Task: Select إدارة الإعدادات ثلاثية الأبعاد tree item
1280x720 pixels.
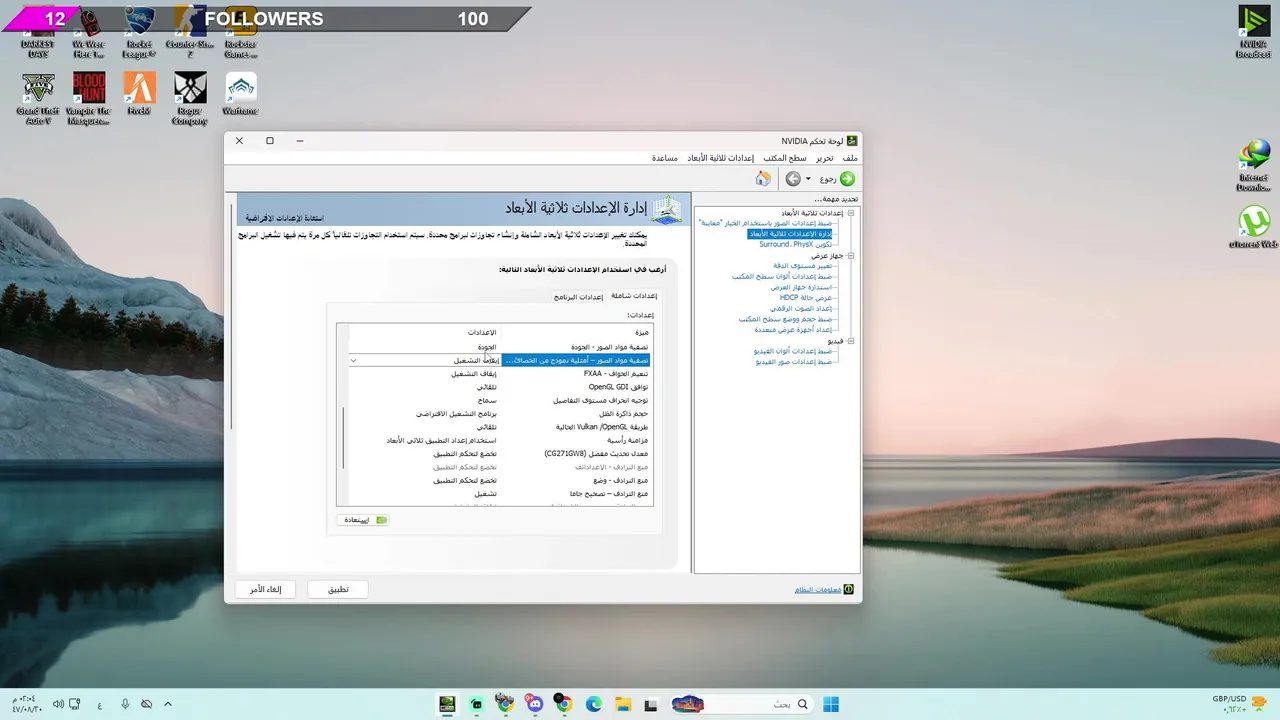Action: point(790,234)
